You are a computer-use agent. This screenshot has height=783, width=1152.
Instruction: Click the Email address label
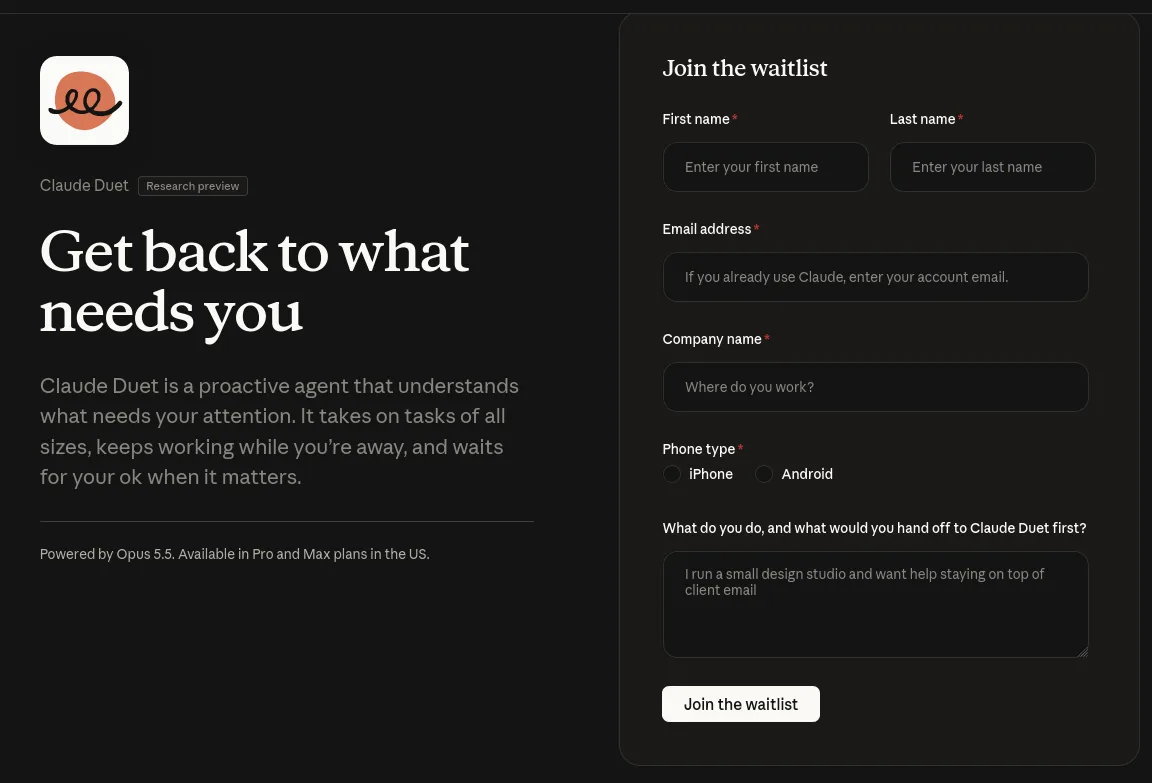(x=707, y=229)
